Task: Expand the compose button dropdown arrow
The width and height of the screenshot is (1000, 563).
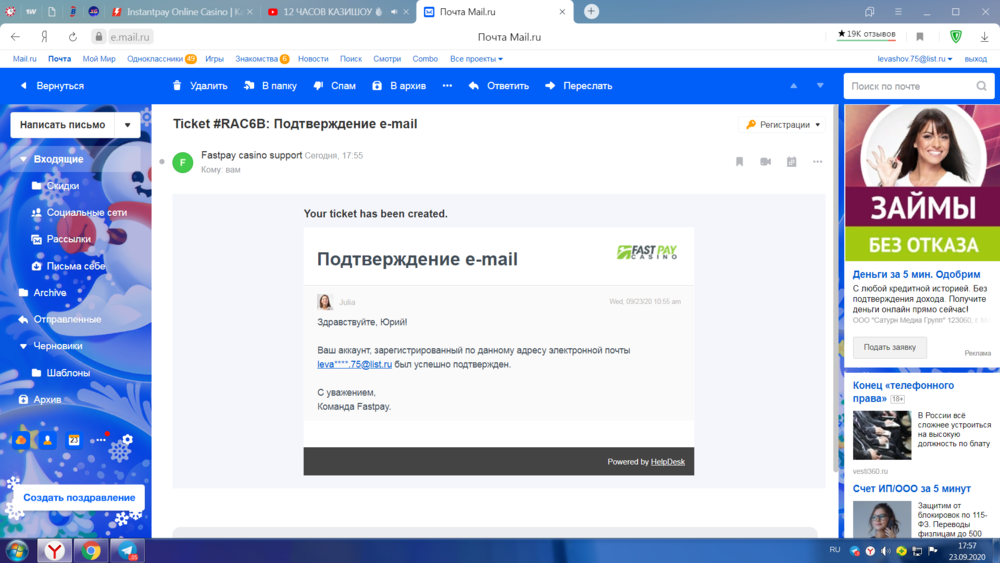Action: tap(128, 125)
